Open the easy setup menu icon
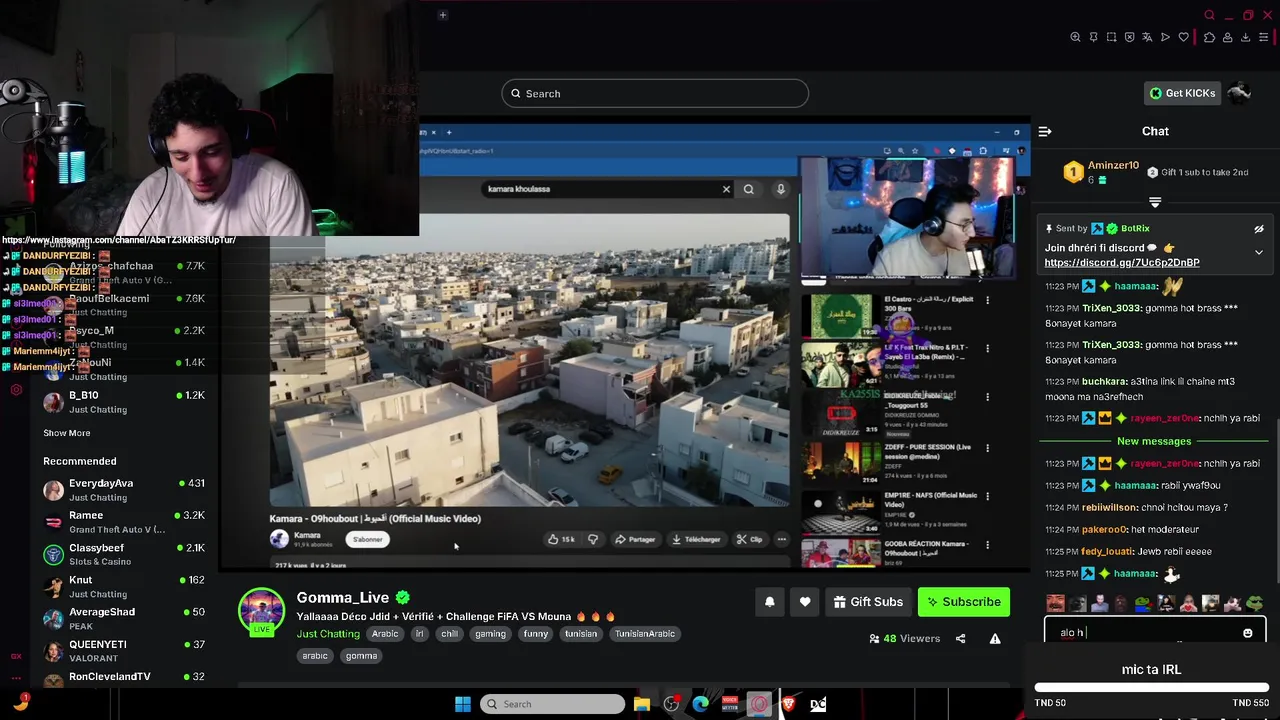Image resolution: width=1280 pixels, height=720 pixels. pyautogui.click(x=1264, y=37)
